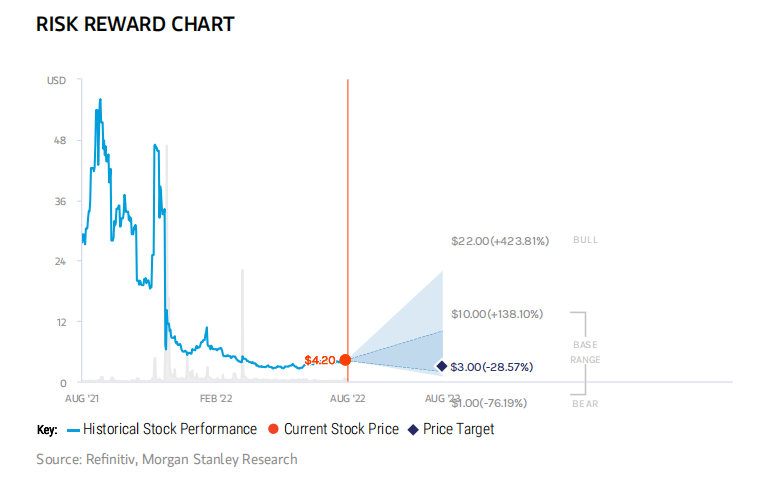This screenshot has height=479, width=770.
Task: Click the BEAR scenario label
Action: pyautogui.click(x=584, y=403)
